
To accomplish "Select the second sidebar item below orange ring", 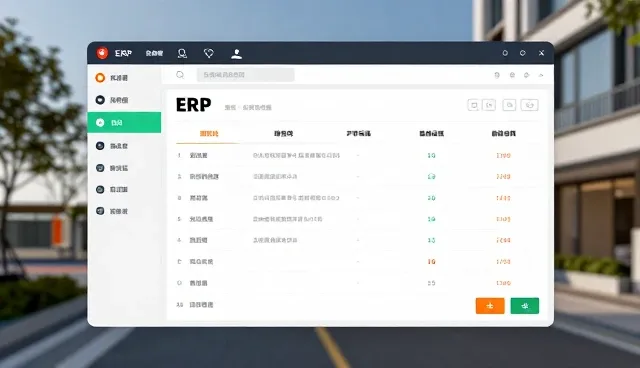I will tap(124, 100).
